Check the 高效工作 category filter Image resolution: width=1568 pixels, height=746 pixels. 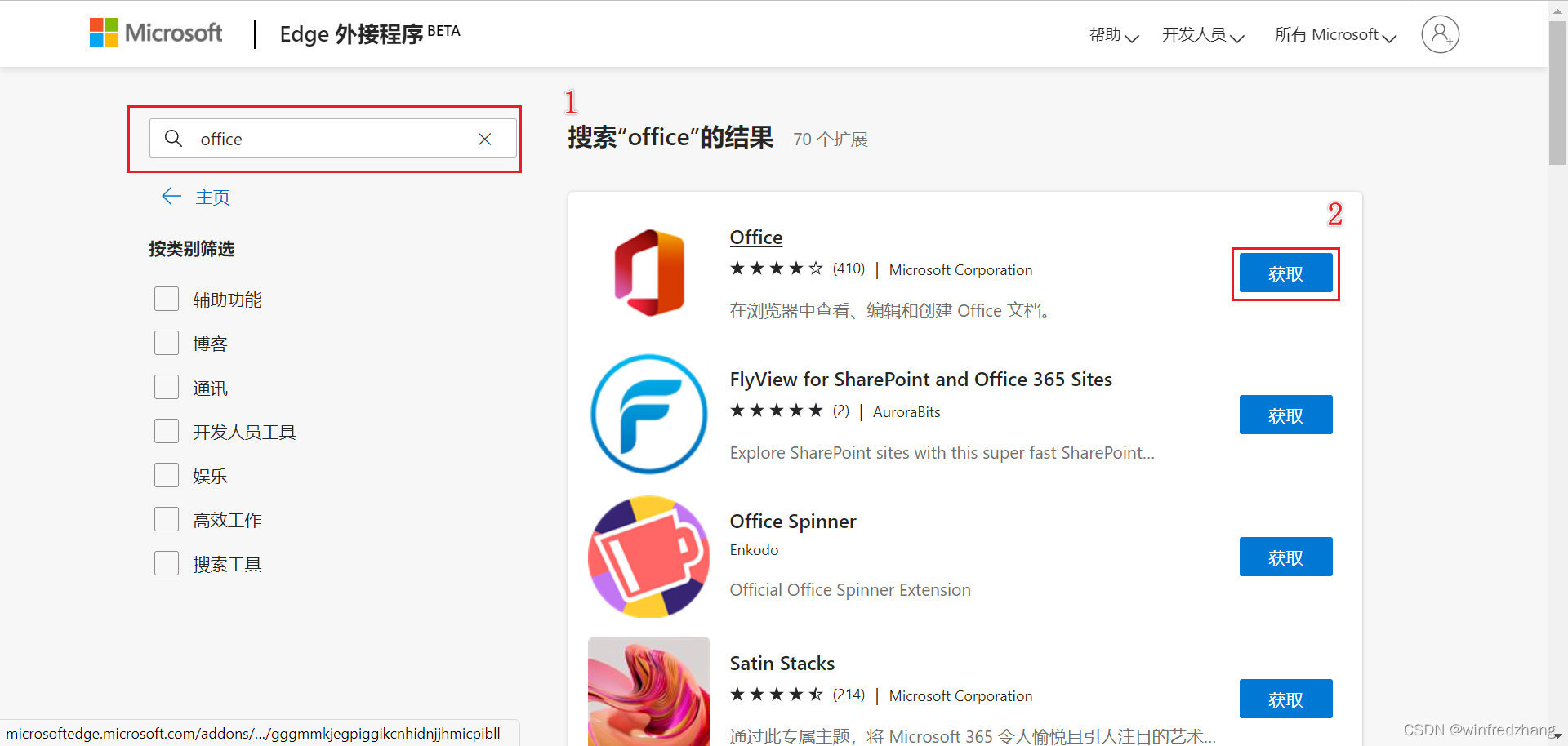coord(167,519)
